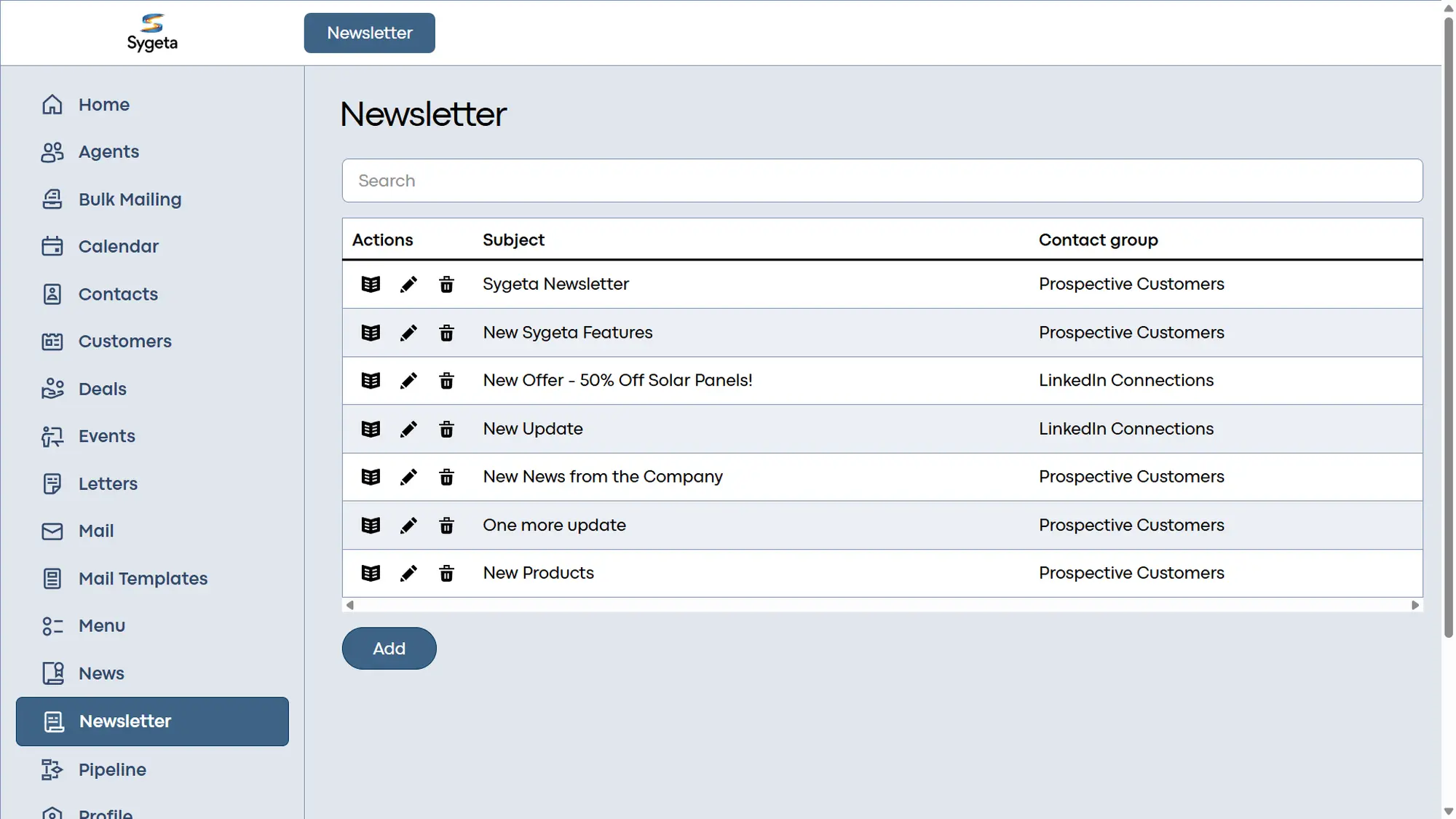Click table horizontal scroll right arrow

point(1415,605)
